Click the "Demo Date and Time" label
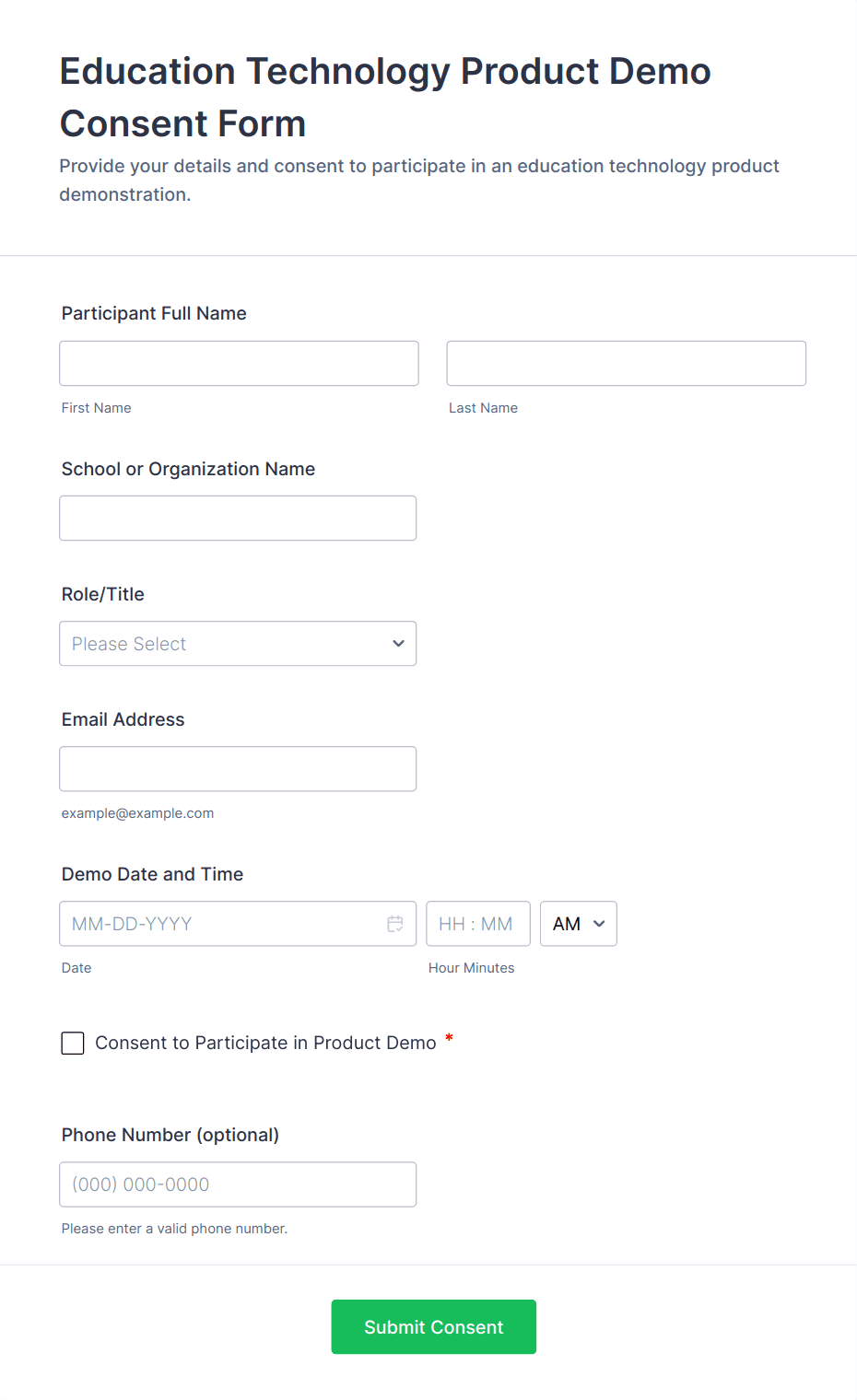 (152, 874)
